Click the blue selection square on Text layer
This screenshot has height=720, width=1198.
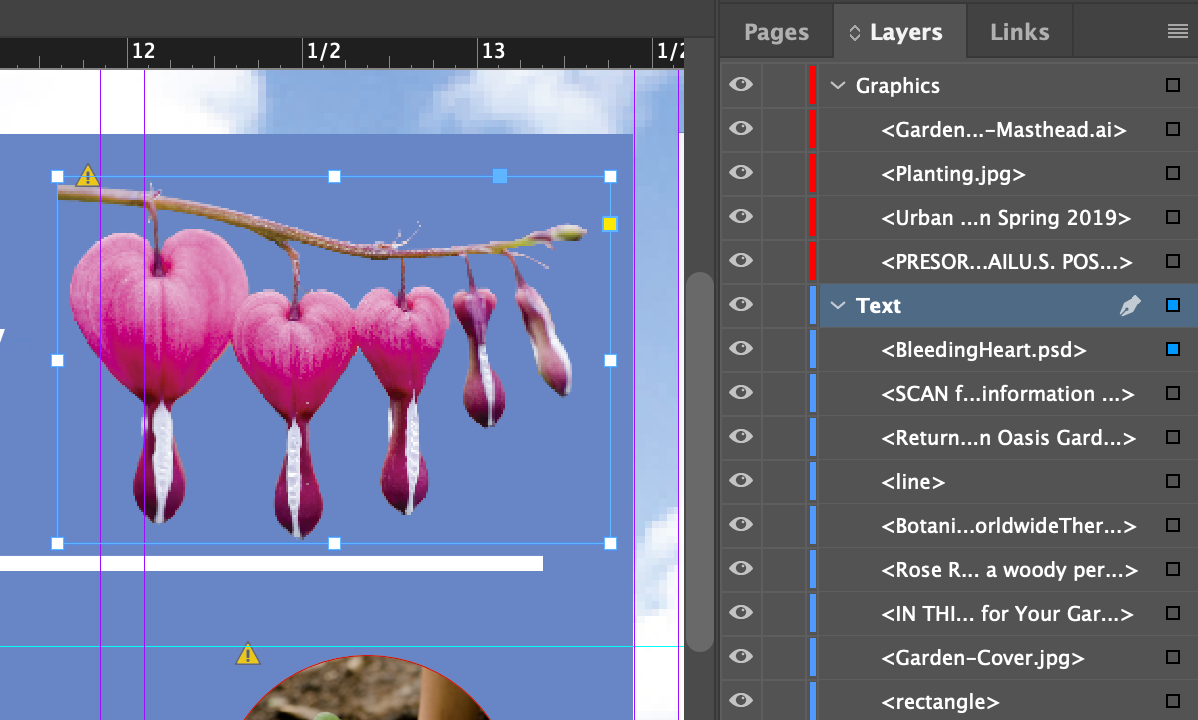point(1173,305)
